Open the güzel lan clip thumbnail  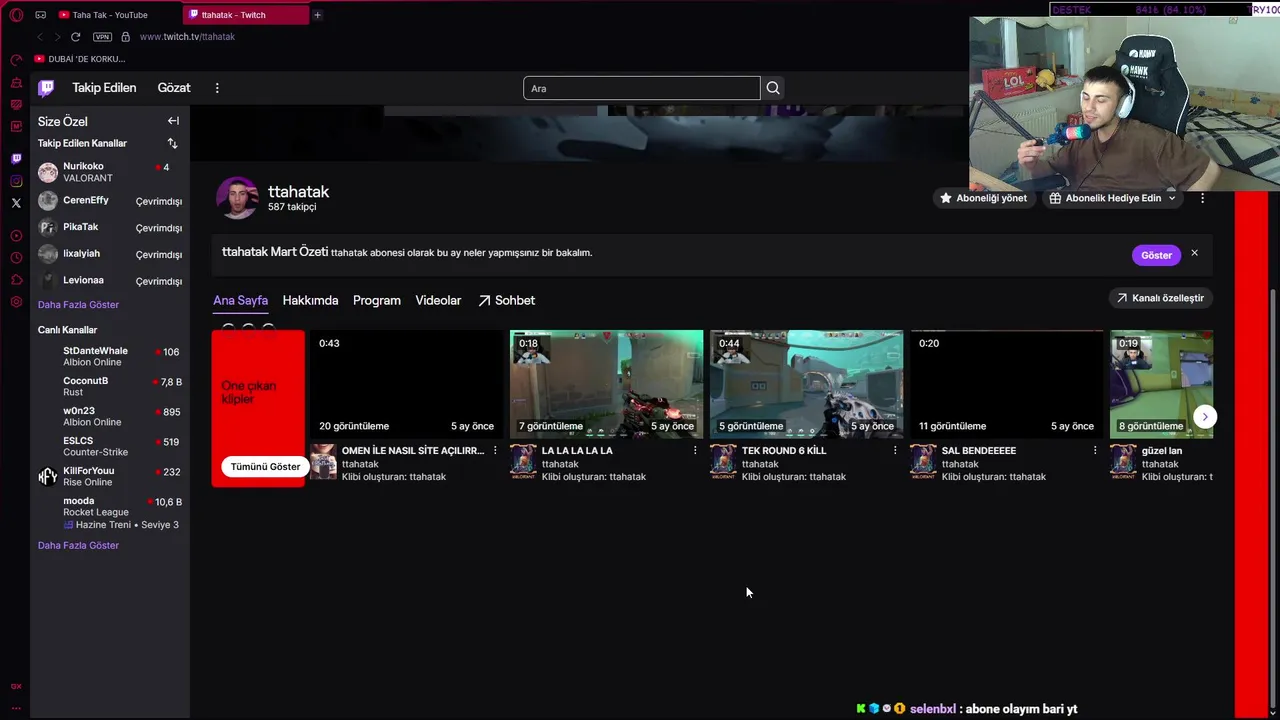pyautogui.click(x=1161, y=384)
